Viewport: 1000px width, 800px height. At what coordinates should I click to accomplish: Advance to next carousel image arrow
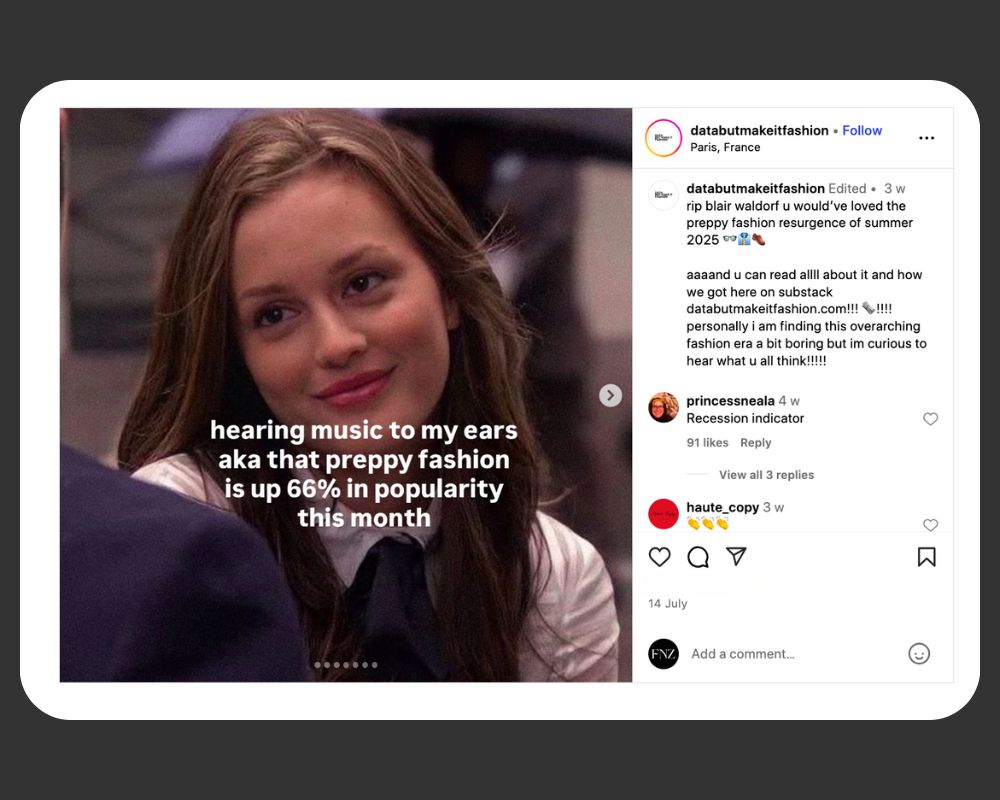click(610, 395)
